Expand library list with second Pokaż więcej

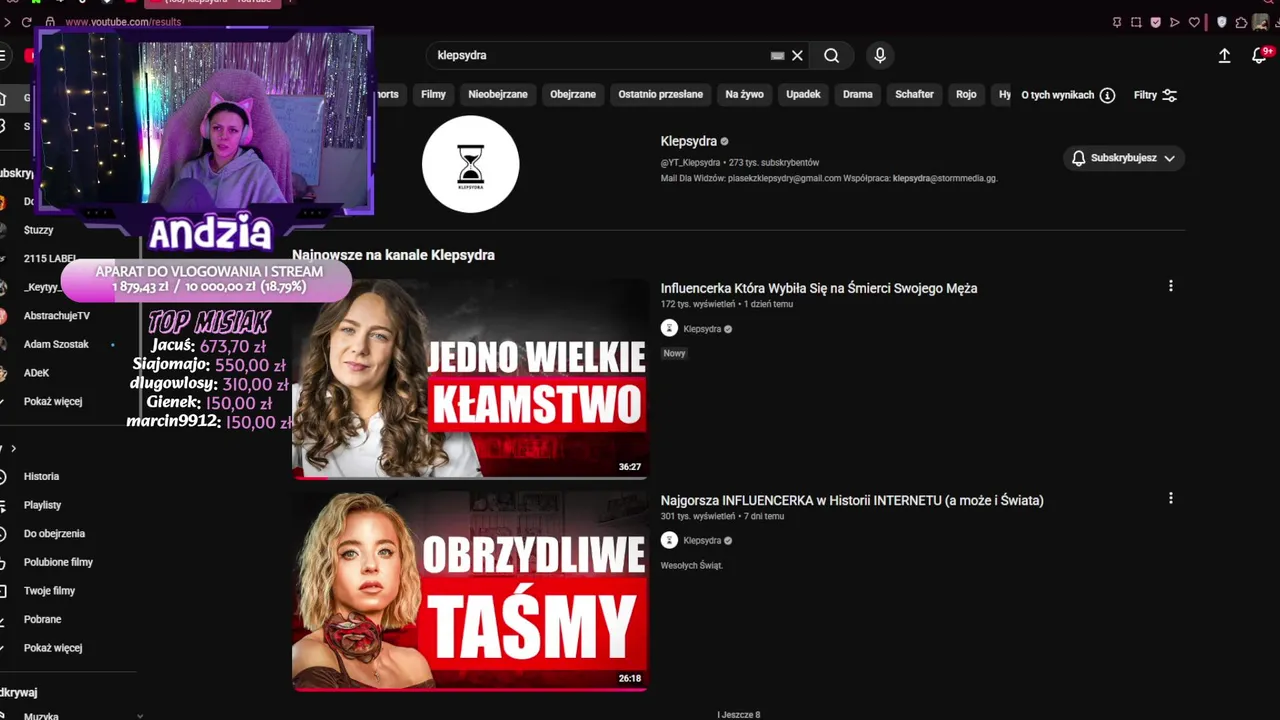[53, 648]
